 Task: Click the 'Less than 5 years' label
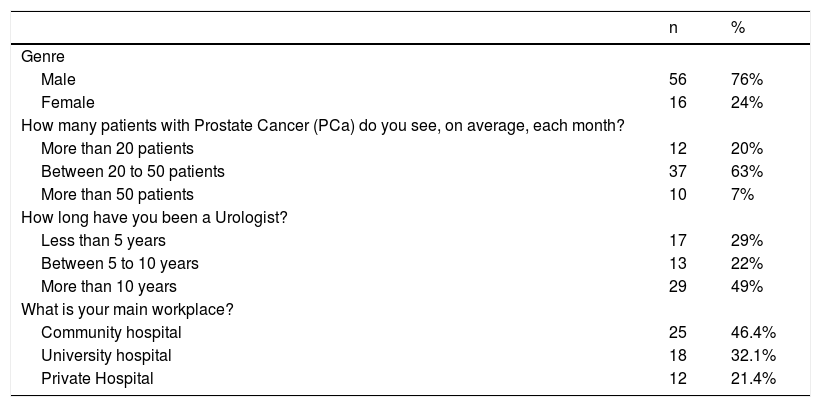[x=102, y=240]
